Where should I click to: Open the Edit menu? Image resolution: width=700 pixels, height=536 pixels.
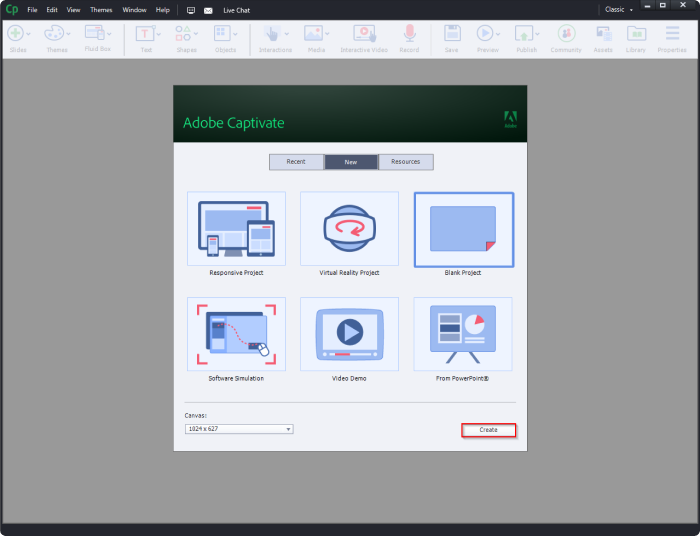(52, 10)
